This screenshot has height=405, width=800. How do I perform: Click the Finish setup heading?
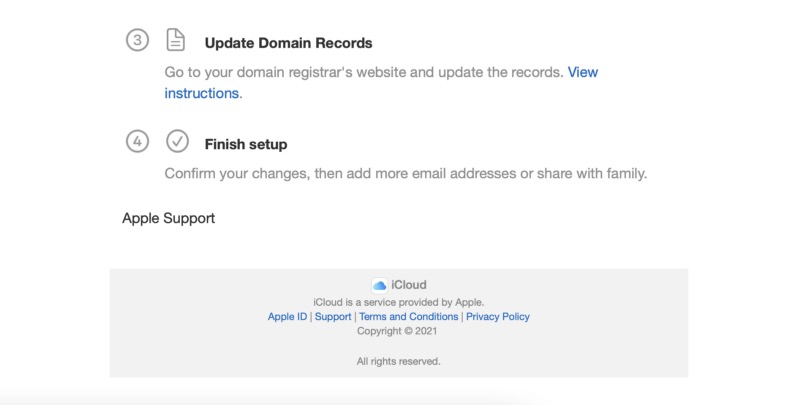(246, 144)
